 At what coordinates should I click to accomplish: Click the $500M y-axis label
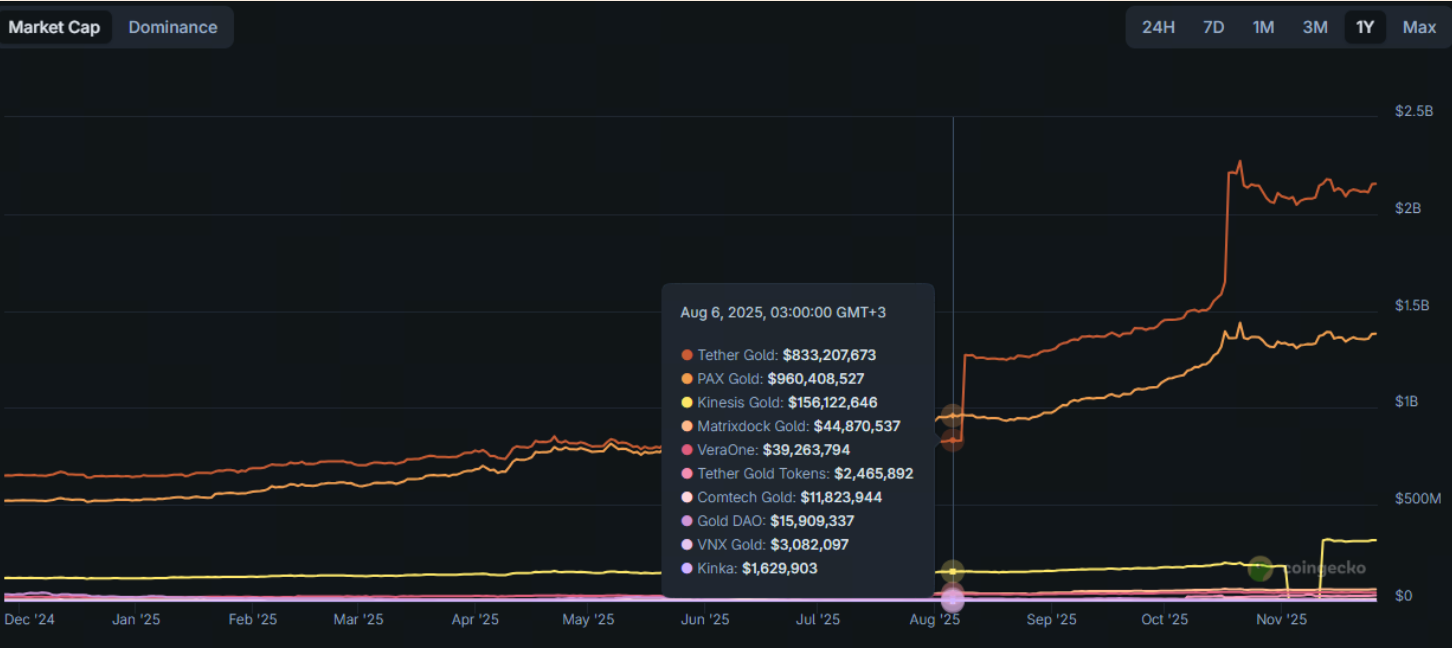[1417, 499]
